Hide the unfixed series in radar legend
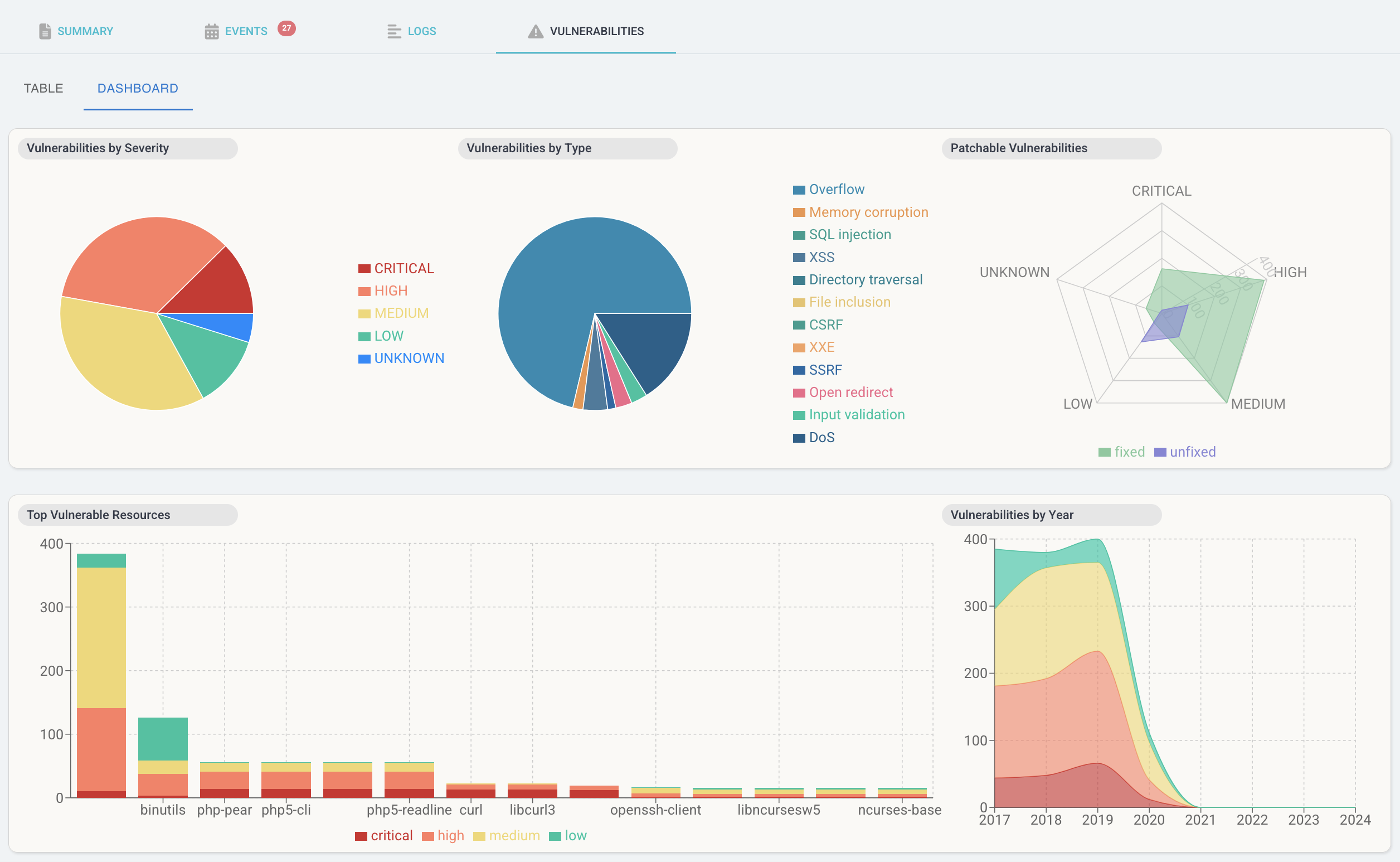Image resolution: width=1400 pixels, height=862 pixels. 1192,452
